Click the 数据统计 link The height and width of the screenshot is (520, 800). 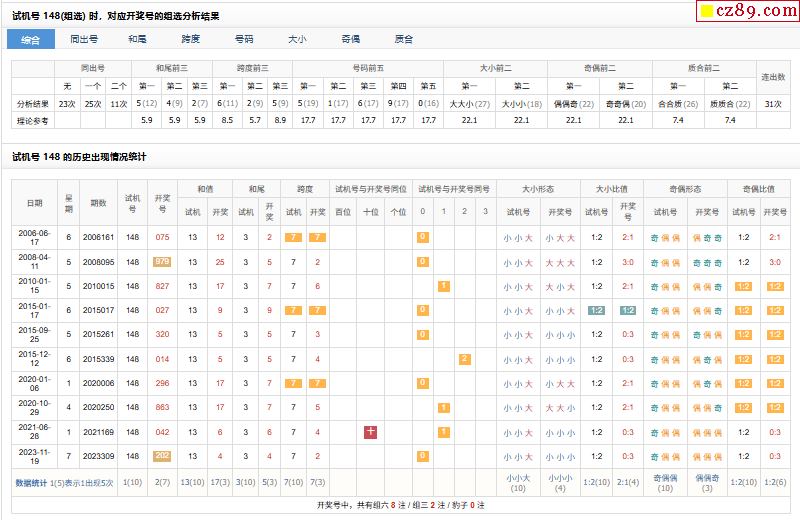point(31,483)
